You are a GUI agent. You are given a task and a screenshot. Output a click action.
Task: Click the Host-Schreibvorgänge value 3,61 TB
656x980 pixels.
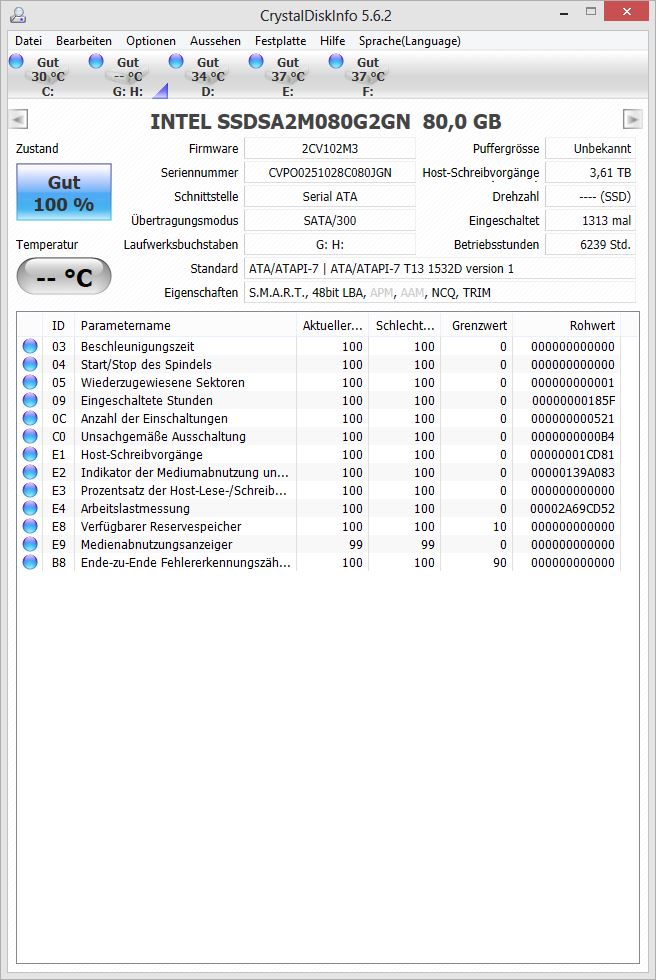click(590, 172)
